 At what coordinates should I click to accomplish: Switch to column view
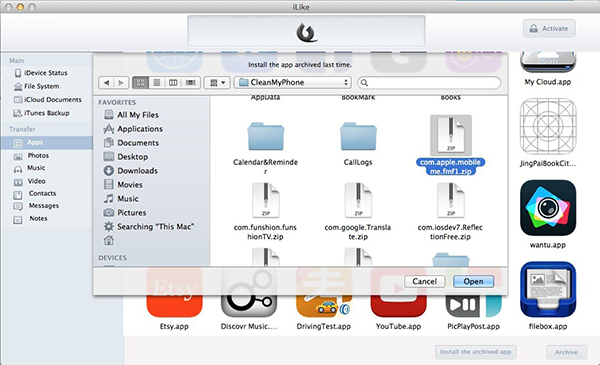pos(173,83)
